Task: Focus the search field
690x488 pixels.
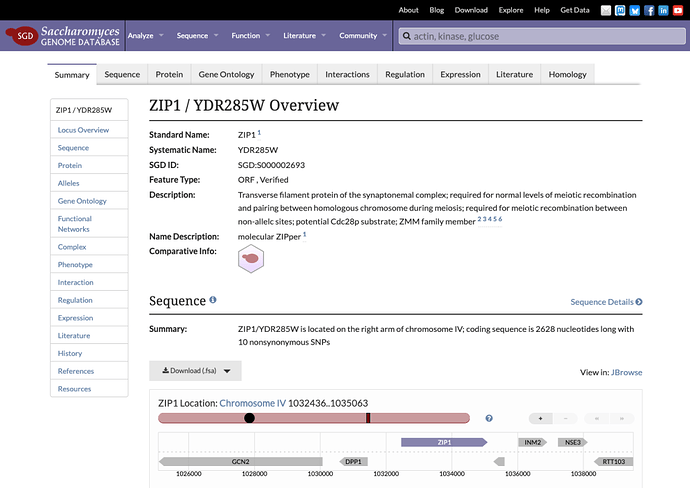Action: pyautogui.click(x=542, y=36)
